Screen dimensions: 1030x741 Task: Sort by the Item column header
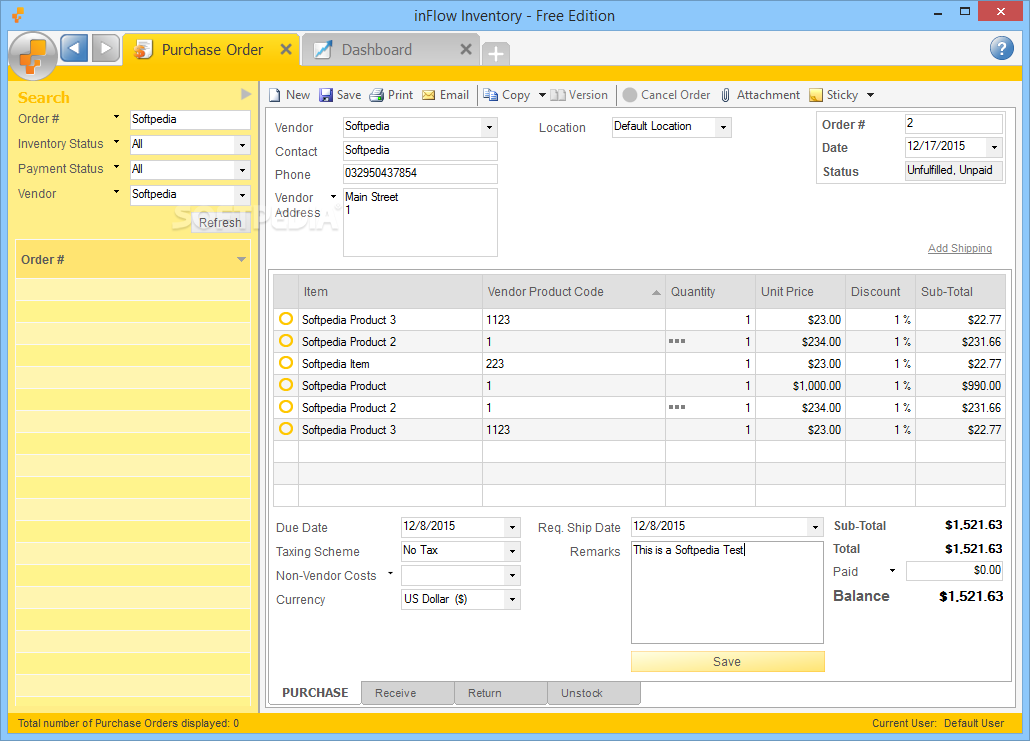pyautogui.click(x=390, y=292)
